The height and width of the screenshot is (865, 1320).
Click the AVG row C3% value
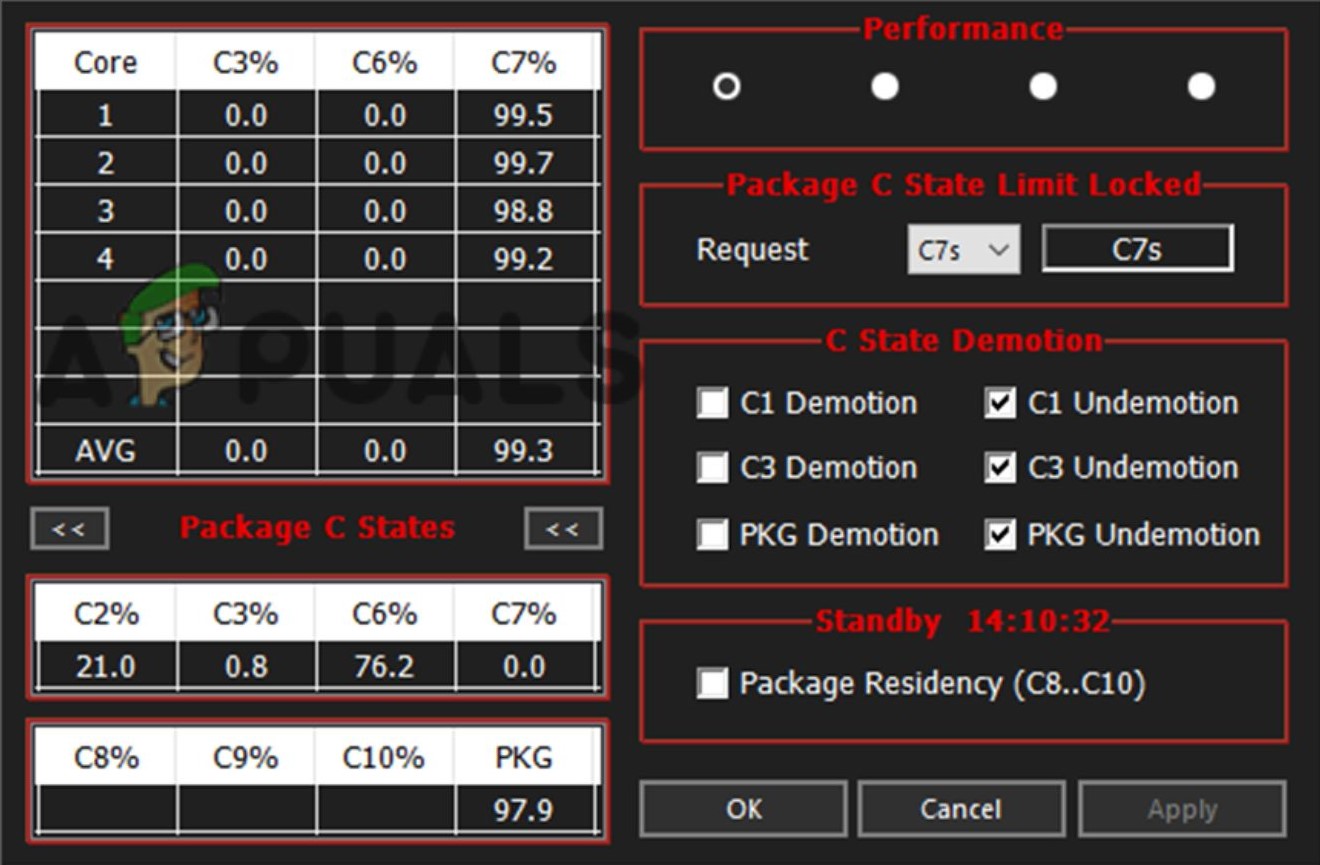(246, 451)
